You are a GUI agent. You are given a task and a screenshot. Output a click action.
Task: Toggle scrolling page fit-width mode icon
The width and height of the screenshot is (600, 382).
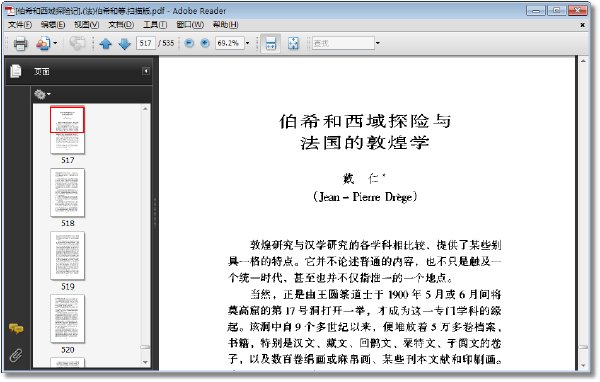point(271,43)
